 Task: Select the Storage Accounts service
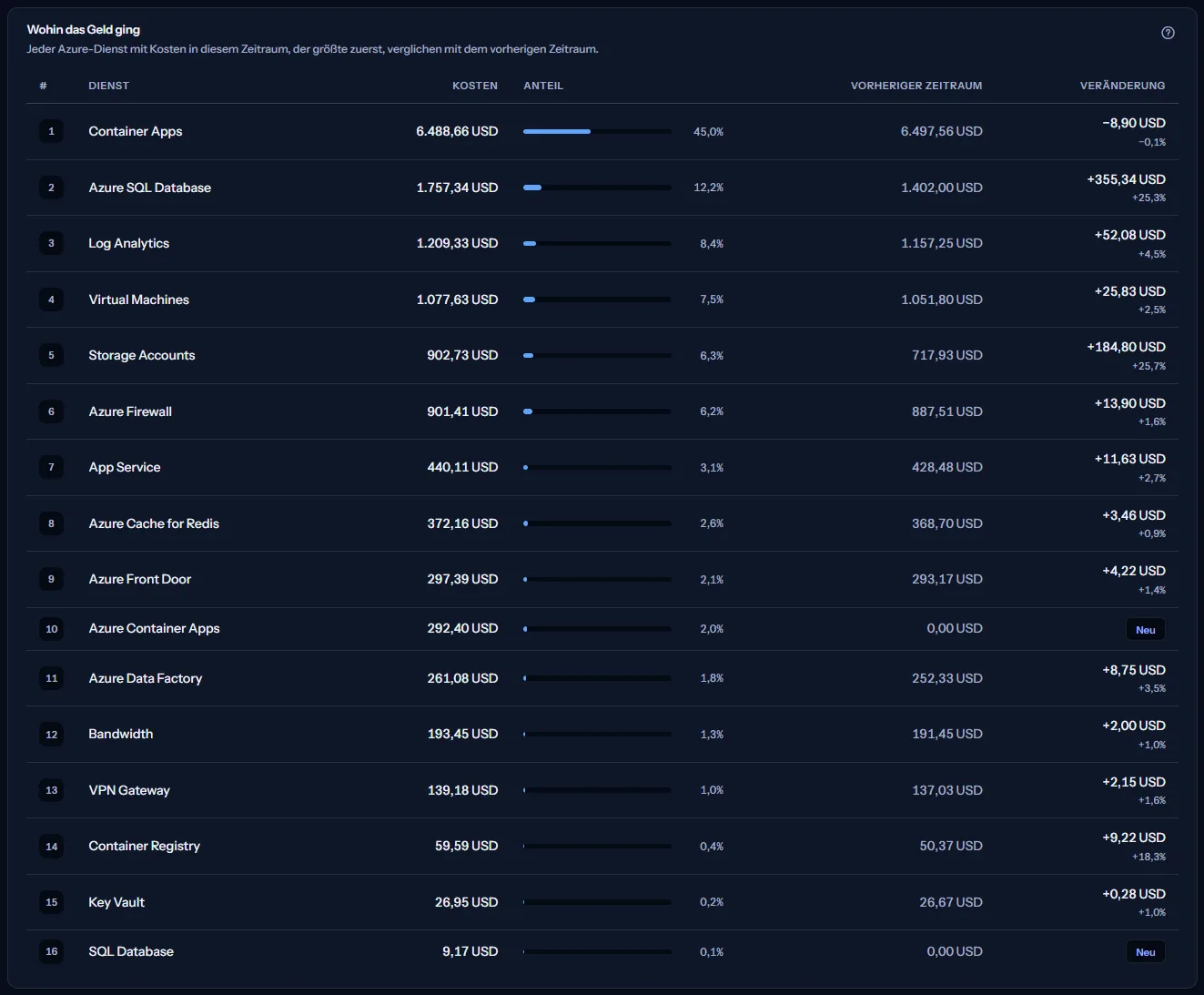point(141,355)
